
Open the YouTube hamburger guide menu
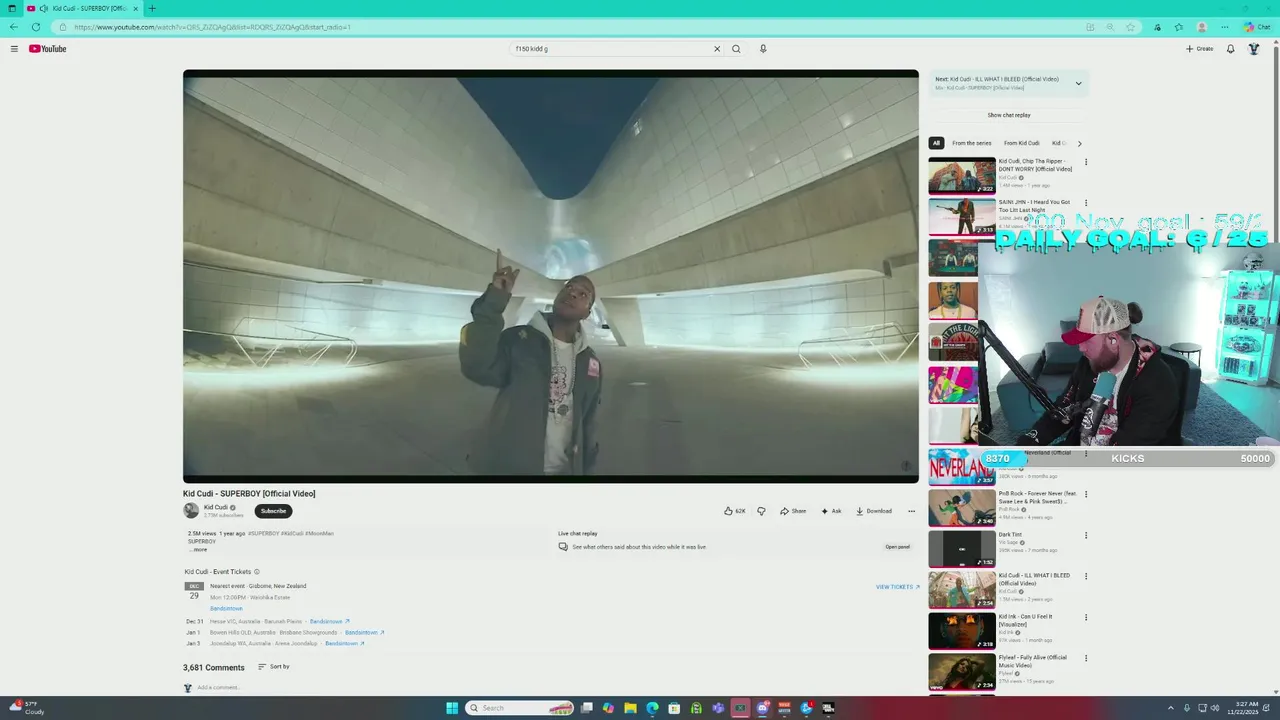pos(14,48)
